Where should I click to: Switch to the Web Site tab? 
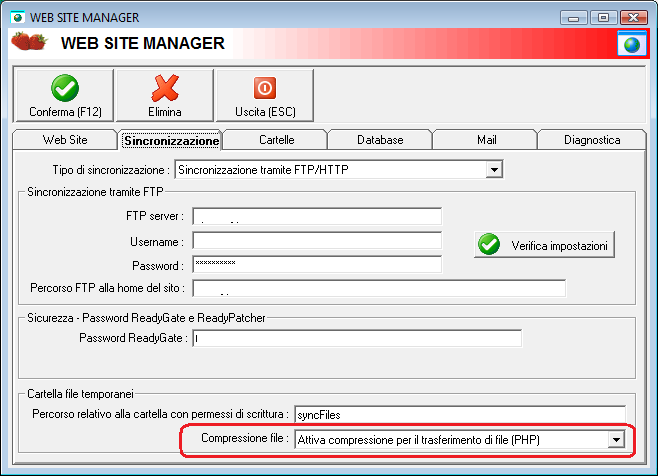point(65,140)
